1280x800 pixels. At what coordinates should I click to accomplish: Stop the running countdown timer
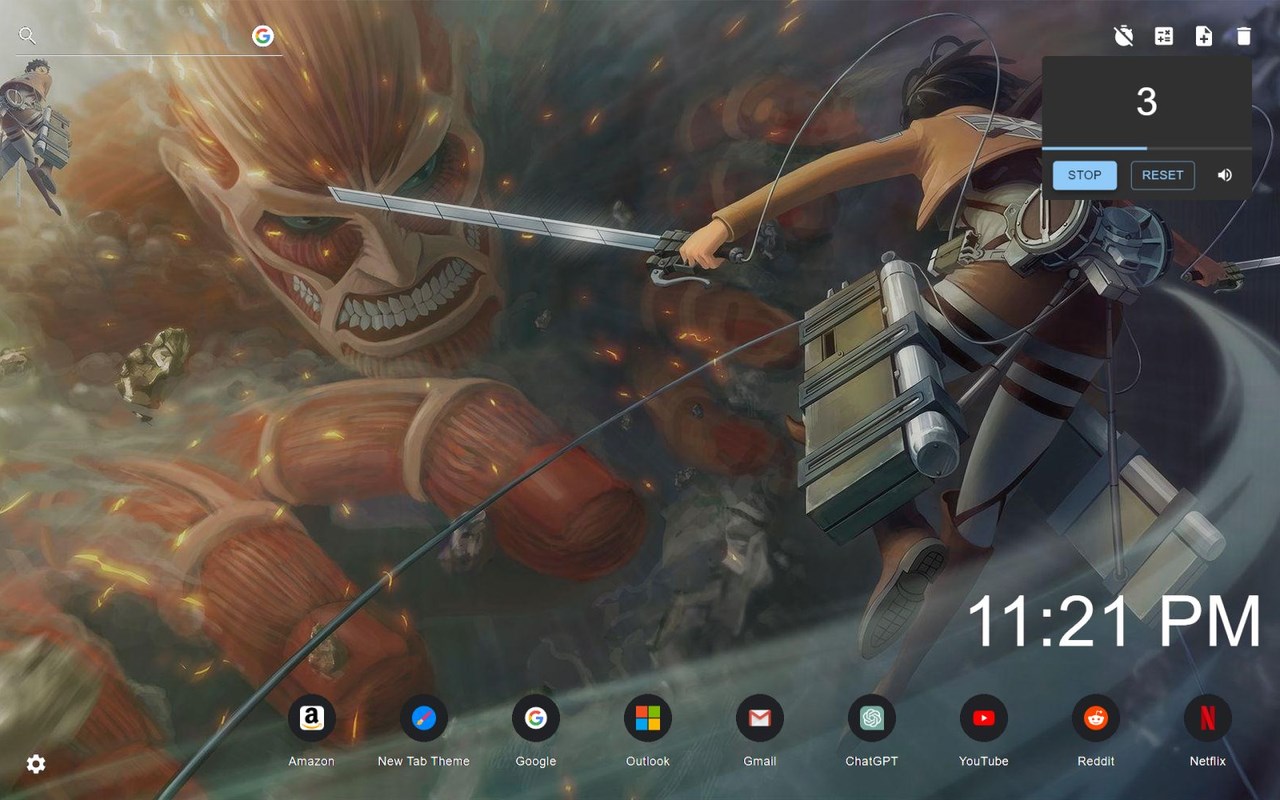[x=1085, y=175]
